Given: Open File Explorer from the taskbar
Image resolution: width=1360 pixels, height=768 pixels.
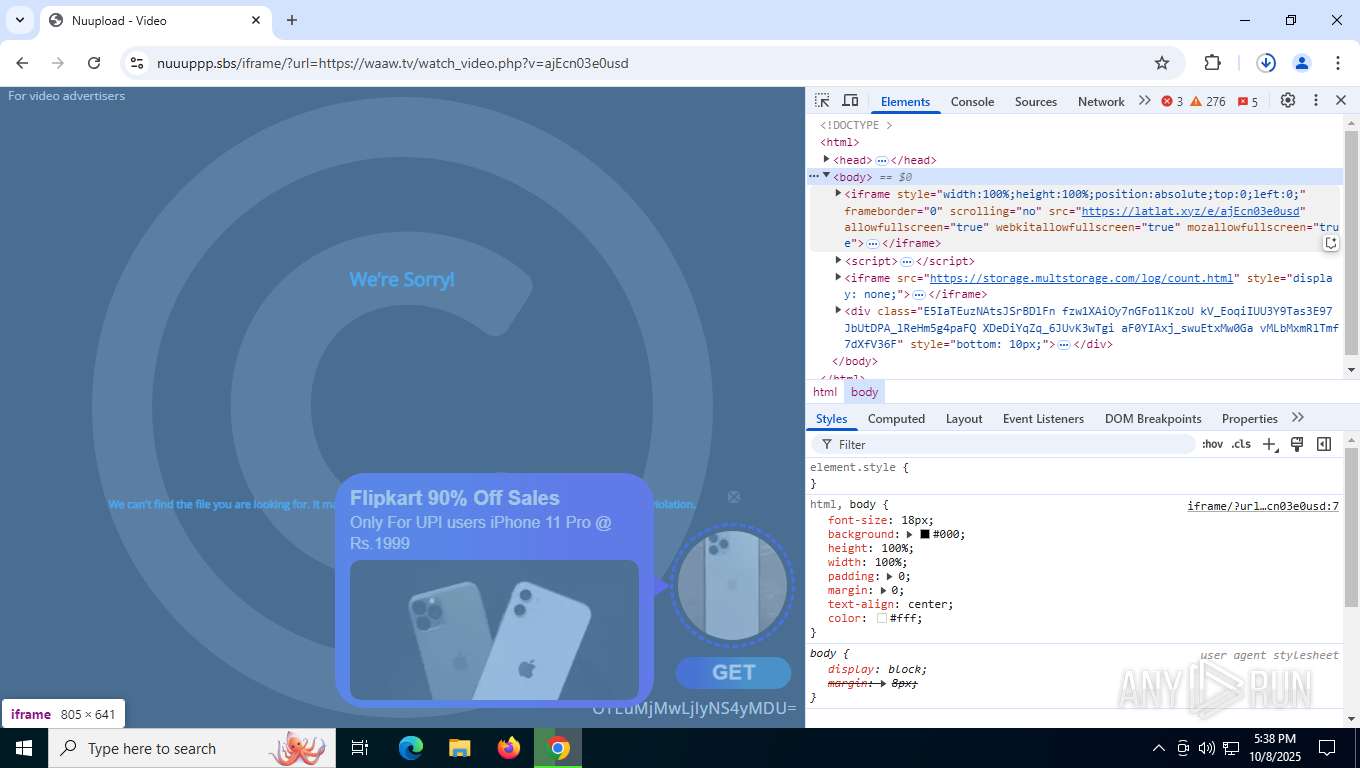Looking at the screenshot, I should pos(460,748).
